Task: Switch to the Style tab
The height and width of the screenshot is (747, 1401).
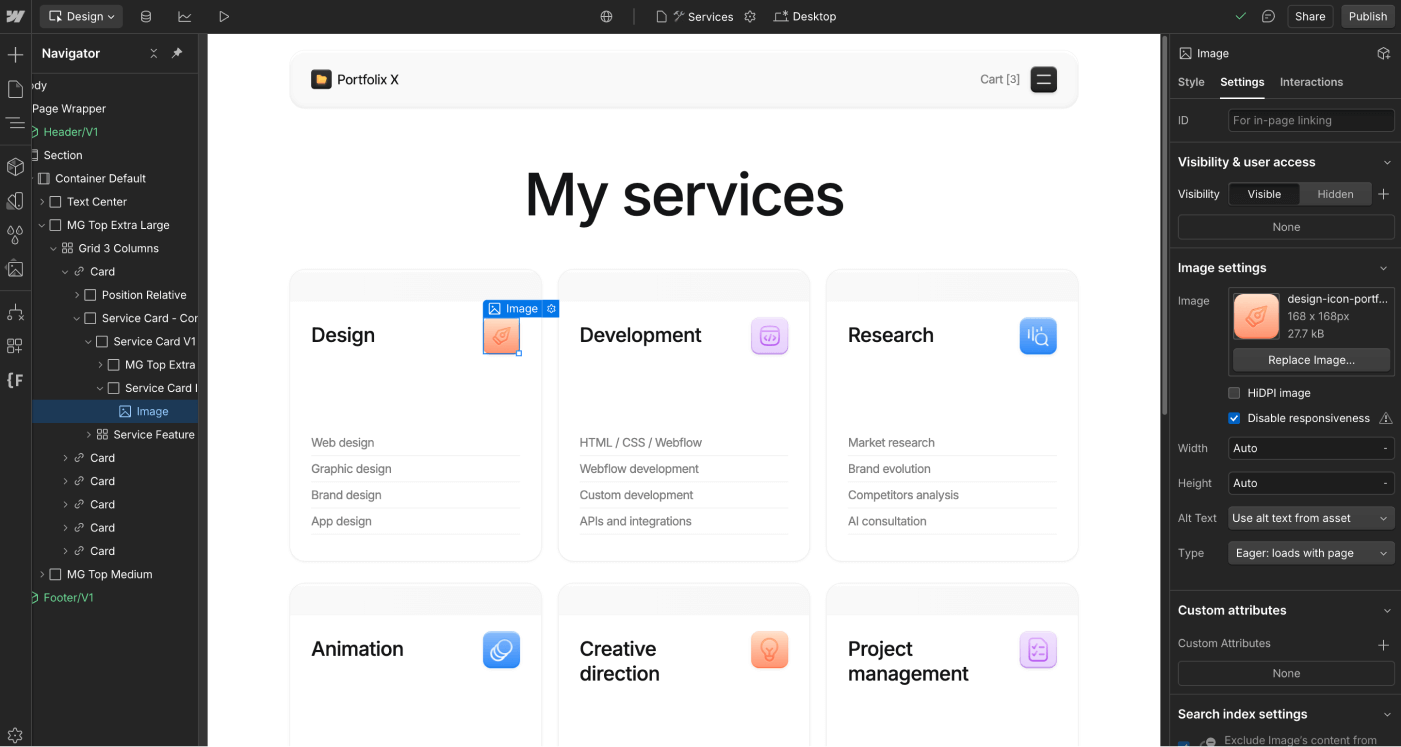Action: click(x=1190, y=82)
